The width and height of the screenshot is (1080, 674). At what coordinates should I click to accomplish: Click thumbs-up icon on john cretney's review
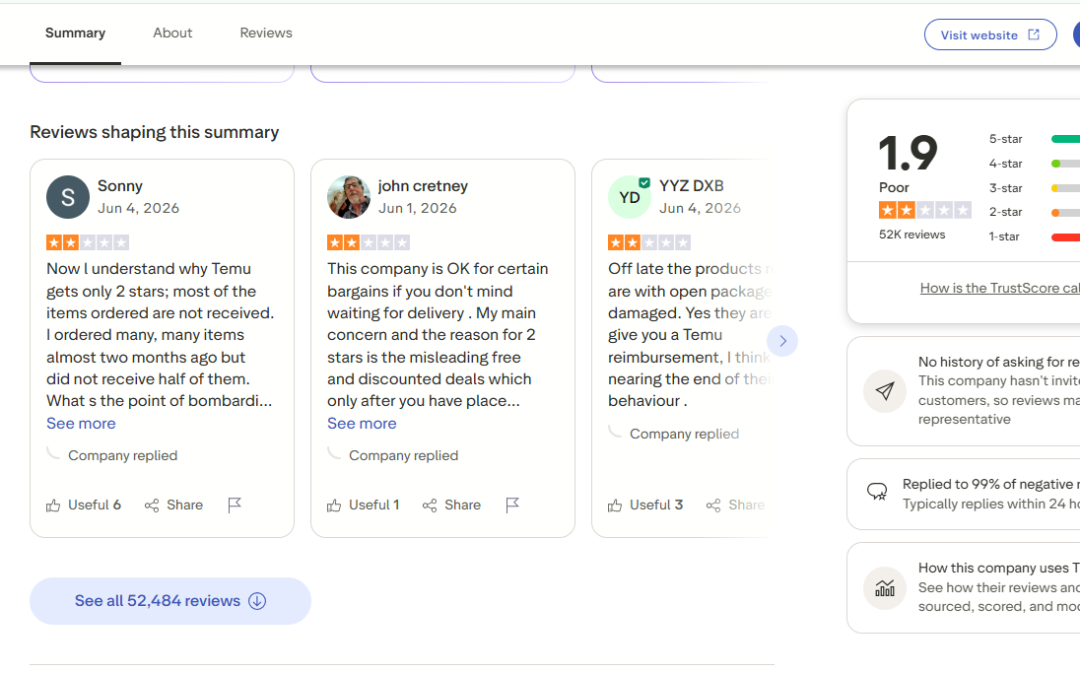coord(334,505)
